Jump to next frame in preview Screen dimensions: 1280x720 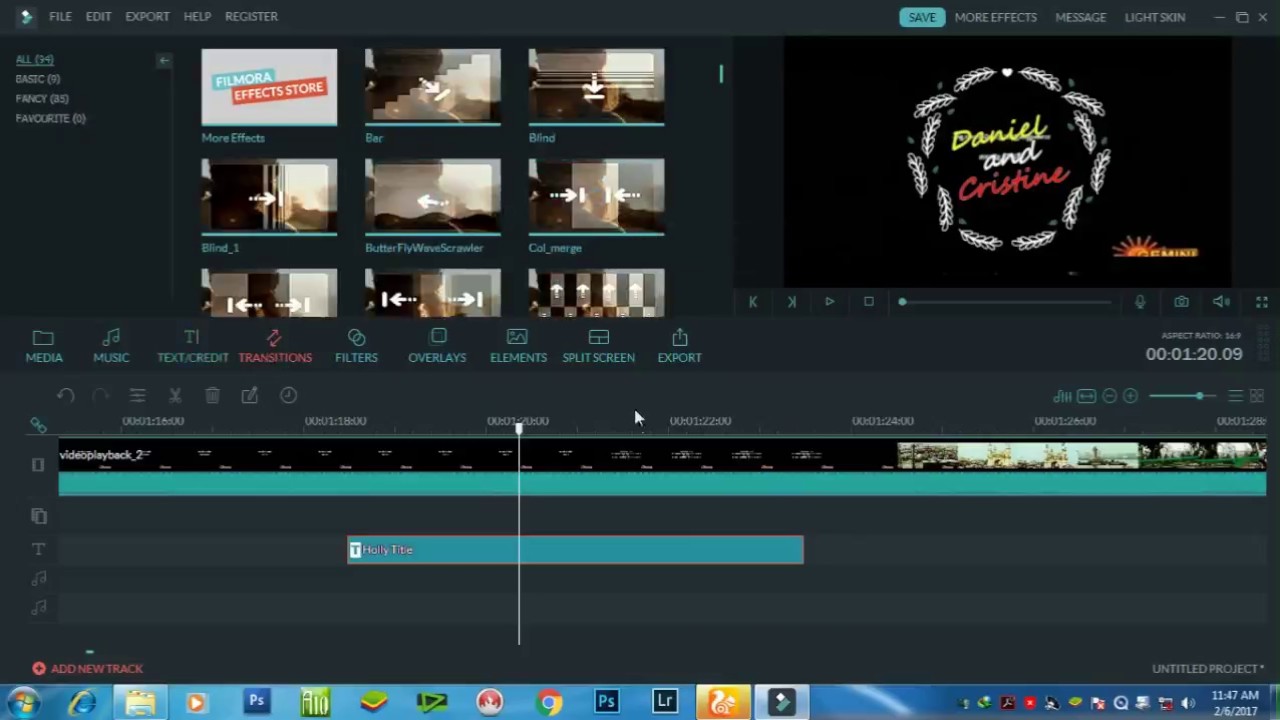pos(791,302)
